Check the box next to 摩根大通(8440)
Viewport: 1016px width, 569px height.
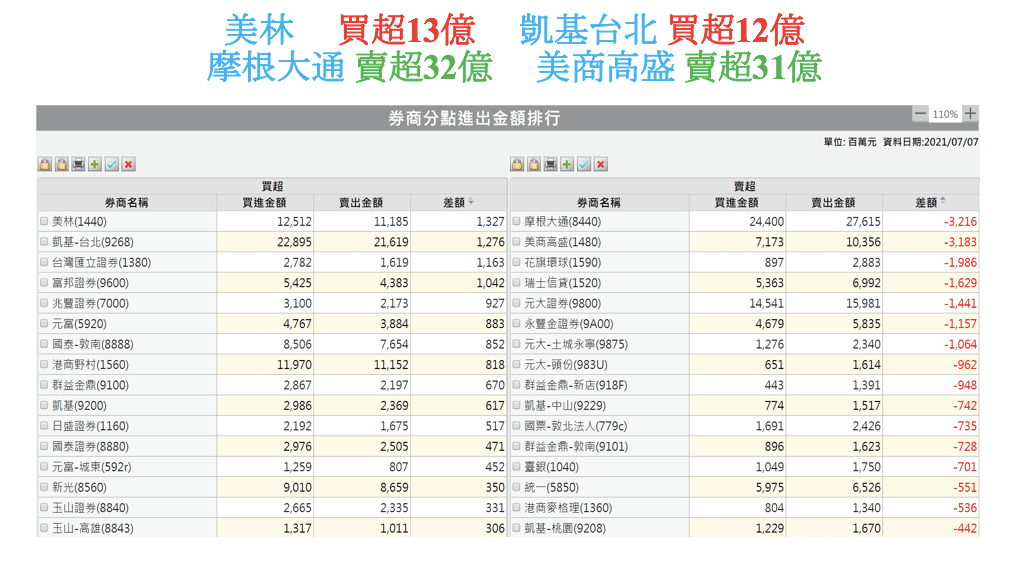(x=516, y=221)
